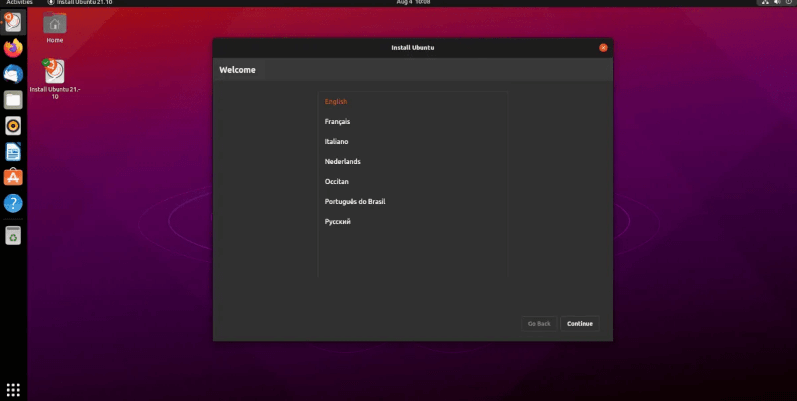Select English language
The height and width of the screenshot is (401, 797).
point(413,102)
